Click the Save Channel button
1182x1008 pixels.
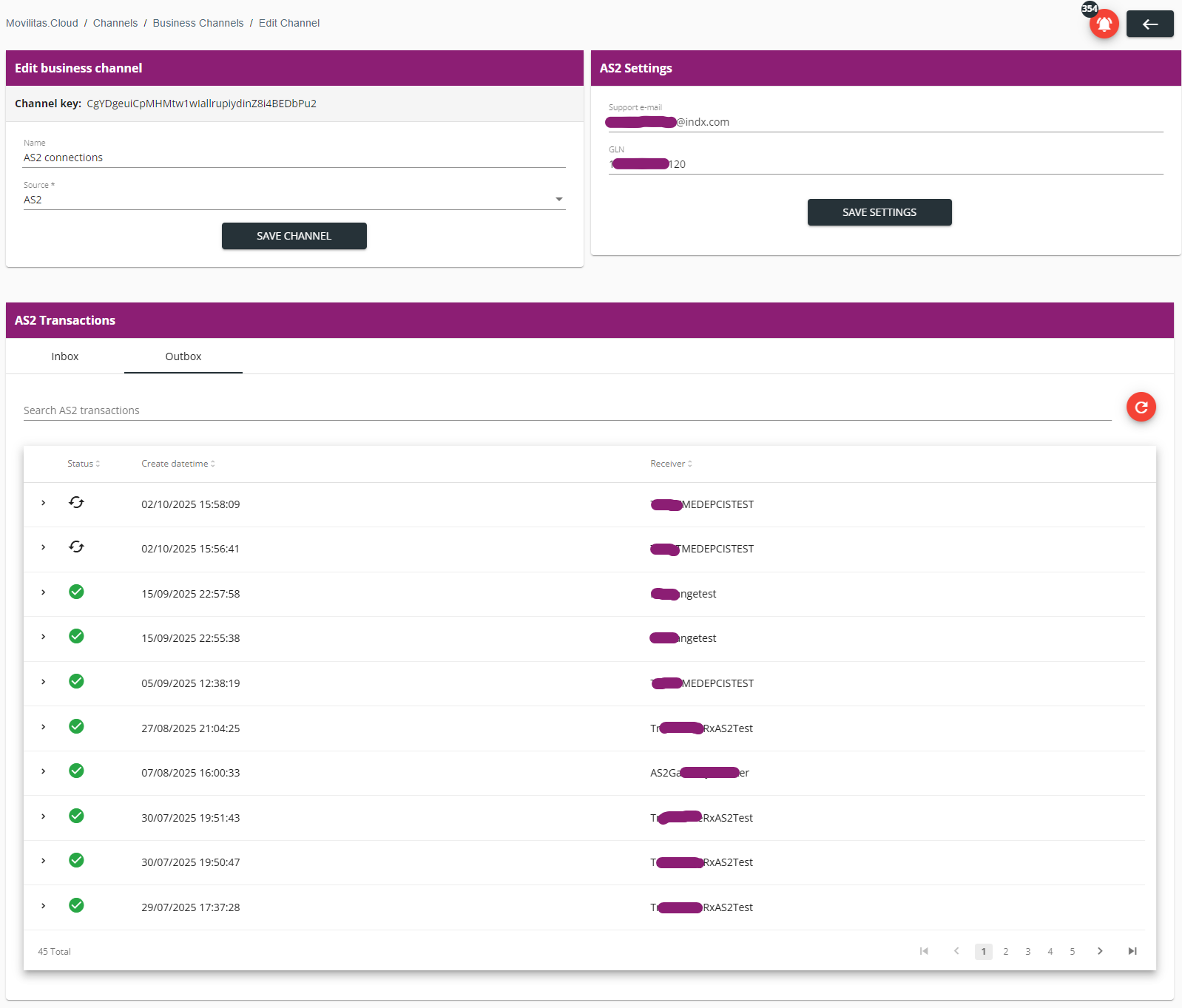pos(294,236)
